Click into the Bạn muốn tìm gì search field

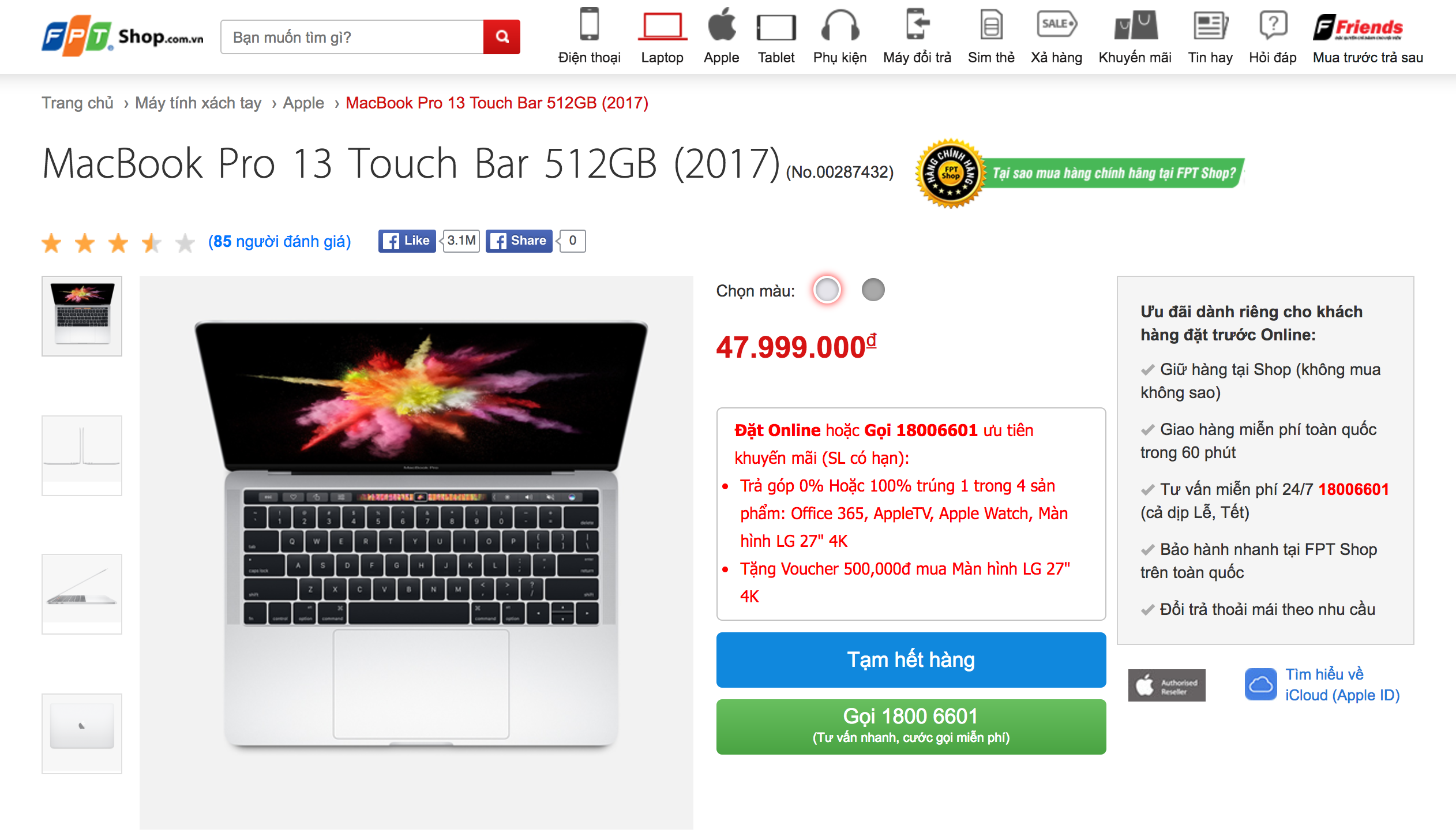click(x=352, y=37)
